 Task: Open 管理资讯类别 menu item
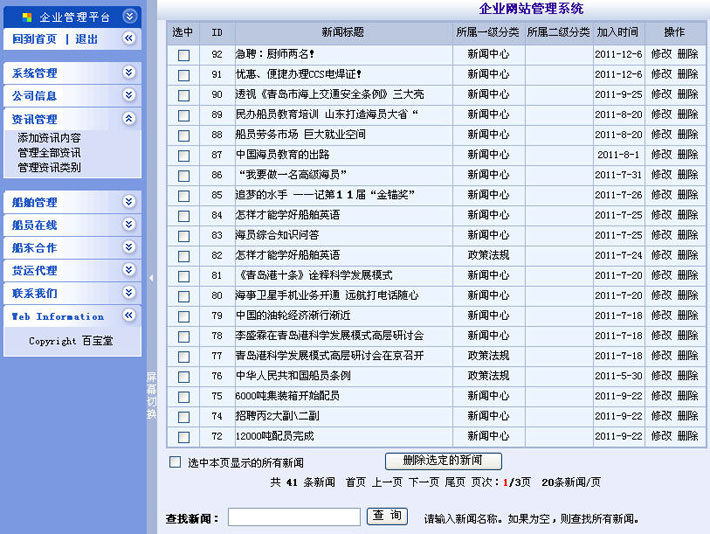49,168
